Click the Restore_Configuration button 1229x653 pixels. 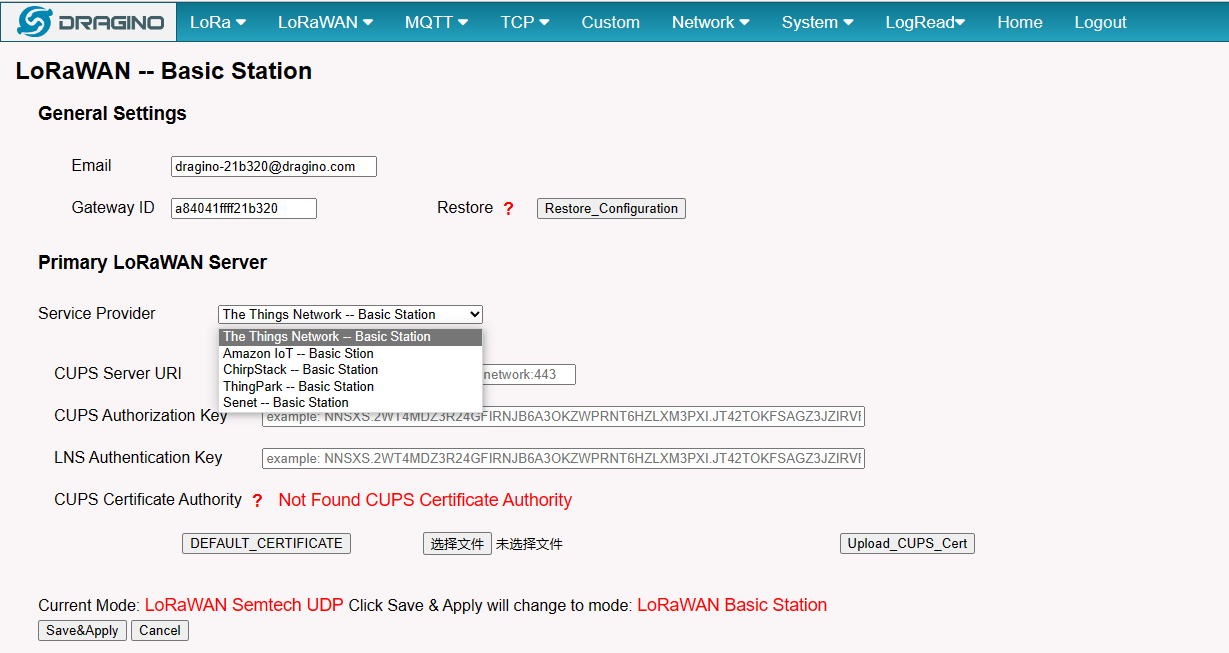pos(611,209)
